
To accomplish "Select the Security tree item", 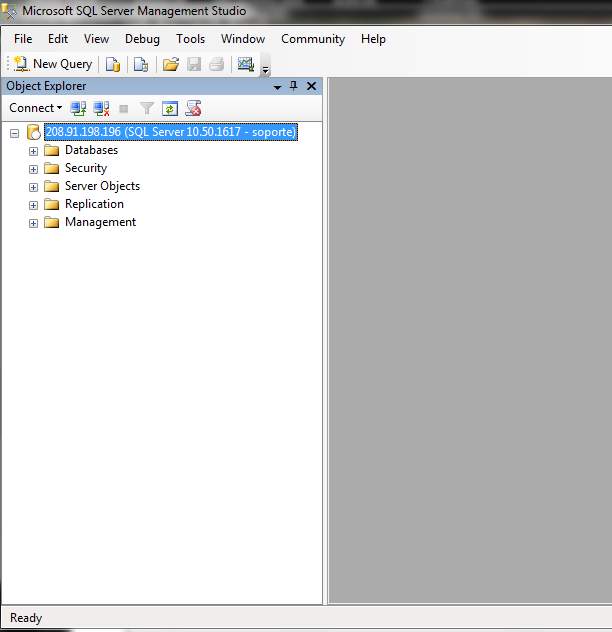I will [x=86, y=168].
